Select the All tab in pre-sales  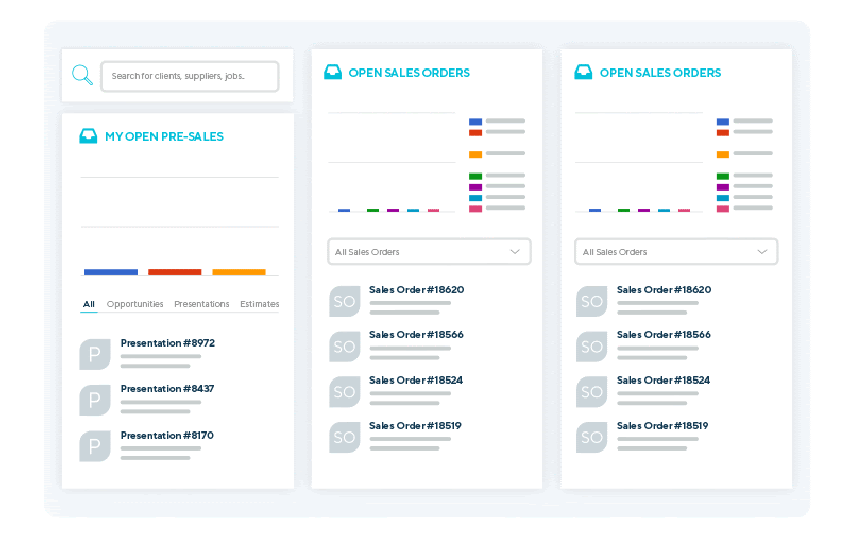point(88,304)
